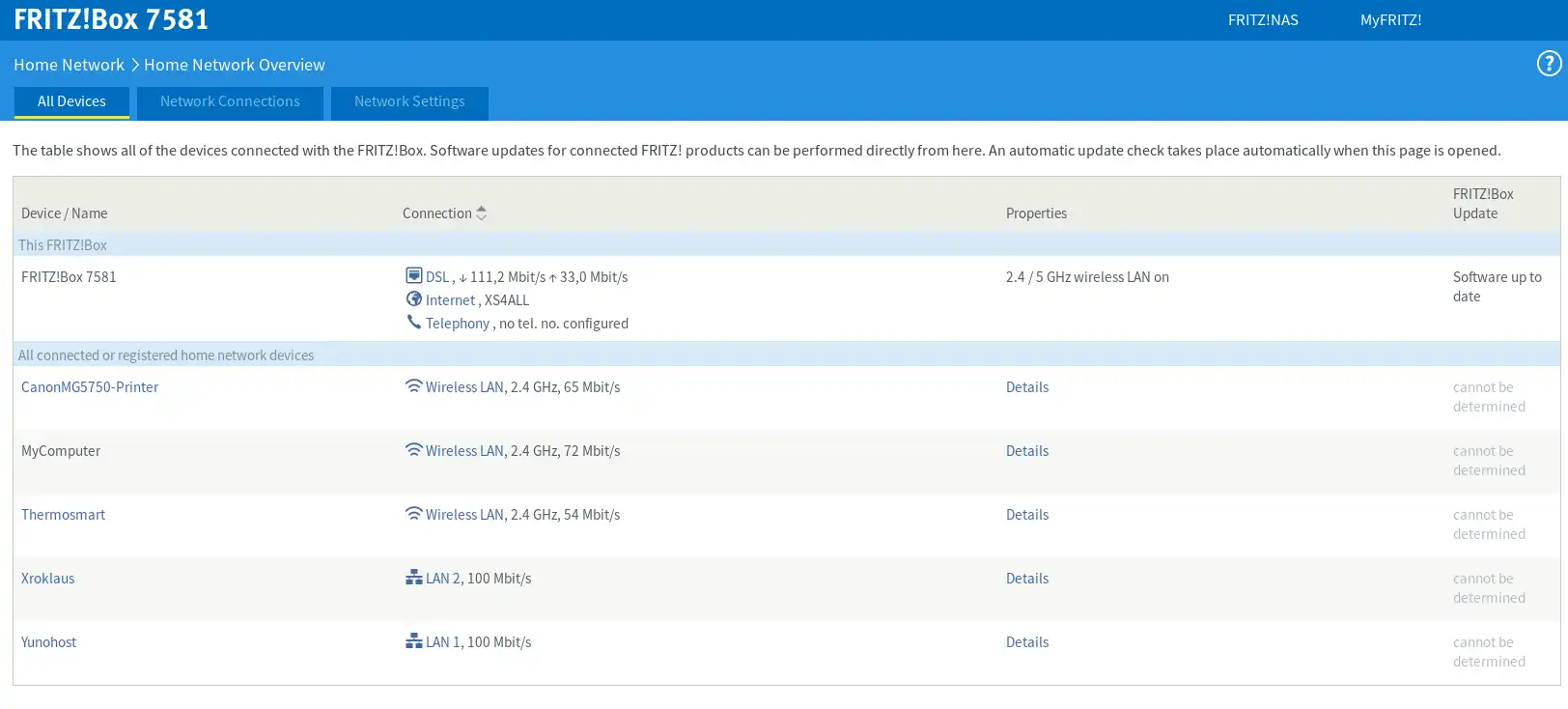Click the Wi-Fi icon in Thermosmart row
Image resolution: width=1568 pixels, height=709 pixels.
[414, 514]
